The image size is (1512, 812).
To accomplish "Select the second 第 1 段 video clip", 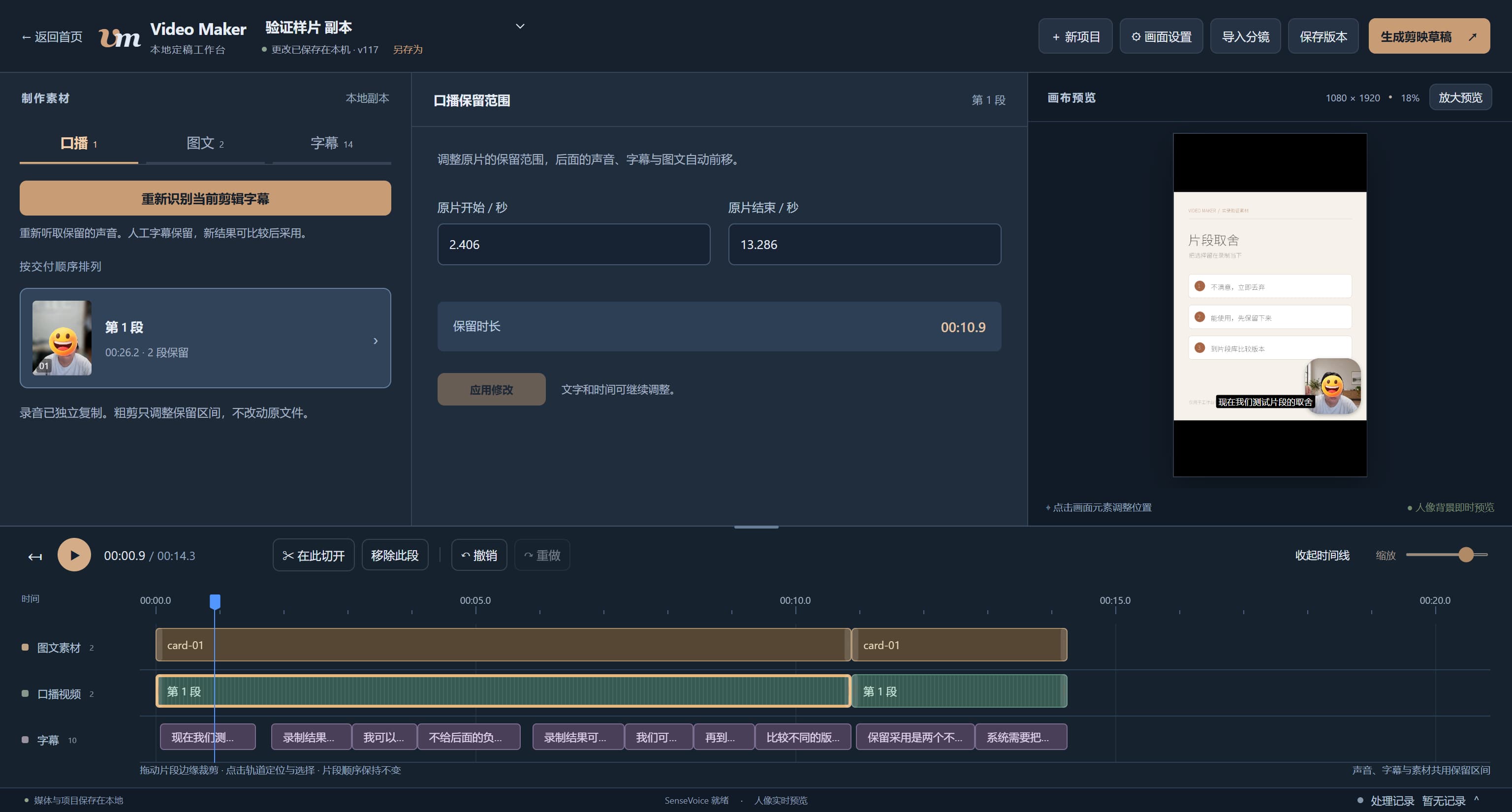I will click(x=959, y=691).
